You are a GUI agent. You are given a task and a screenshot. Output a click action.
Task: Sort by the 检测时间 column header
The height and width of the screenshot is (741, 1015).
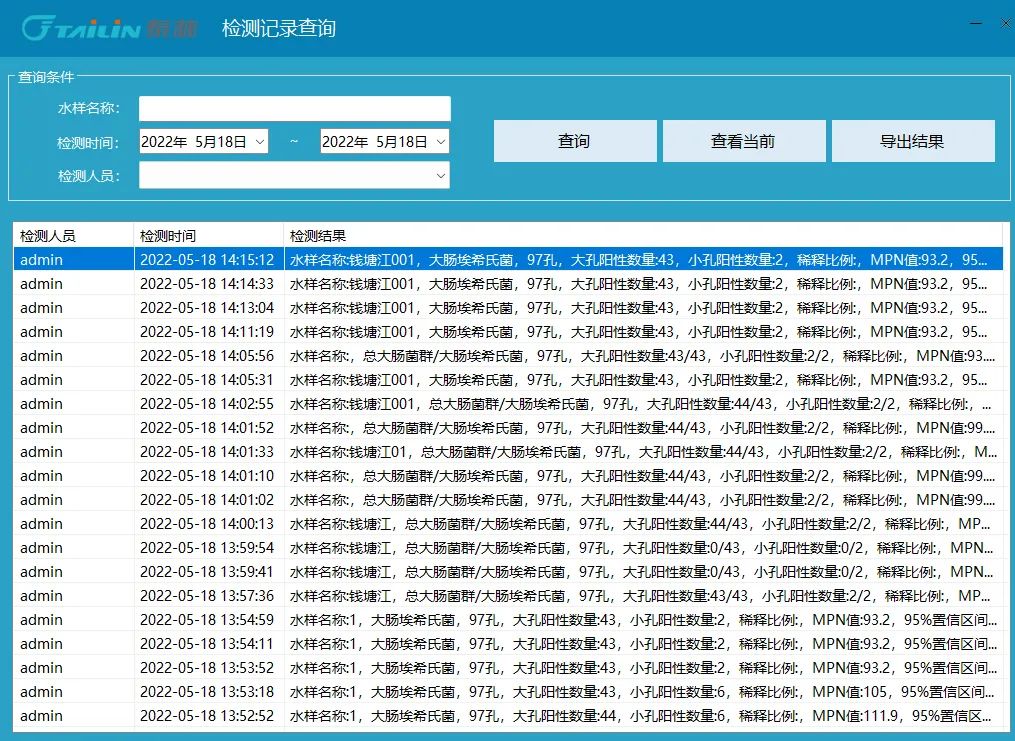(208, 236)
